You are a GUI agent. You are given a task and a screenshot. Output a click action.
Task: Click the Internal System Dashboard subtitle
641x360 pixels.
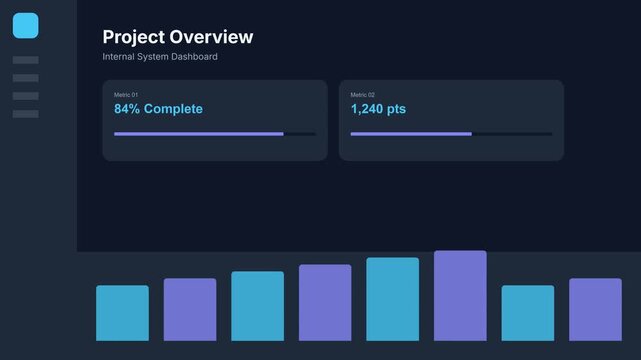pos(160,57)
